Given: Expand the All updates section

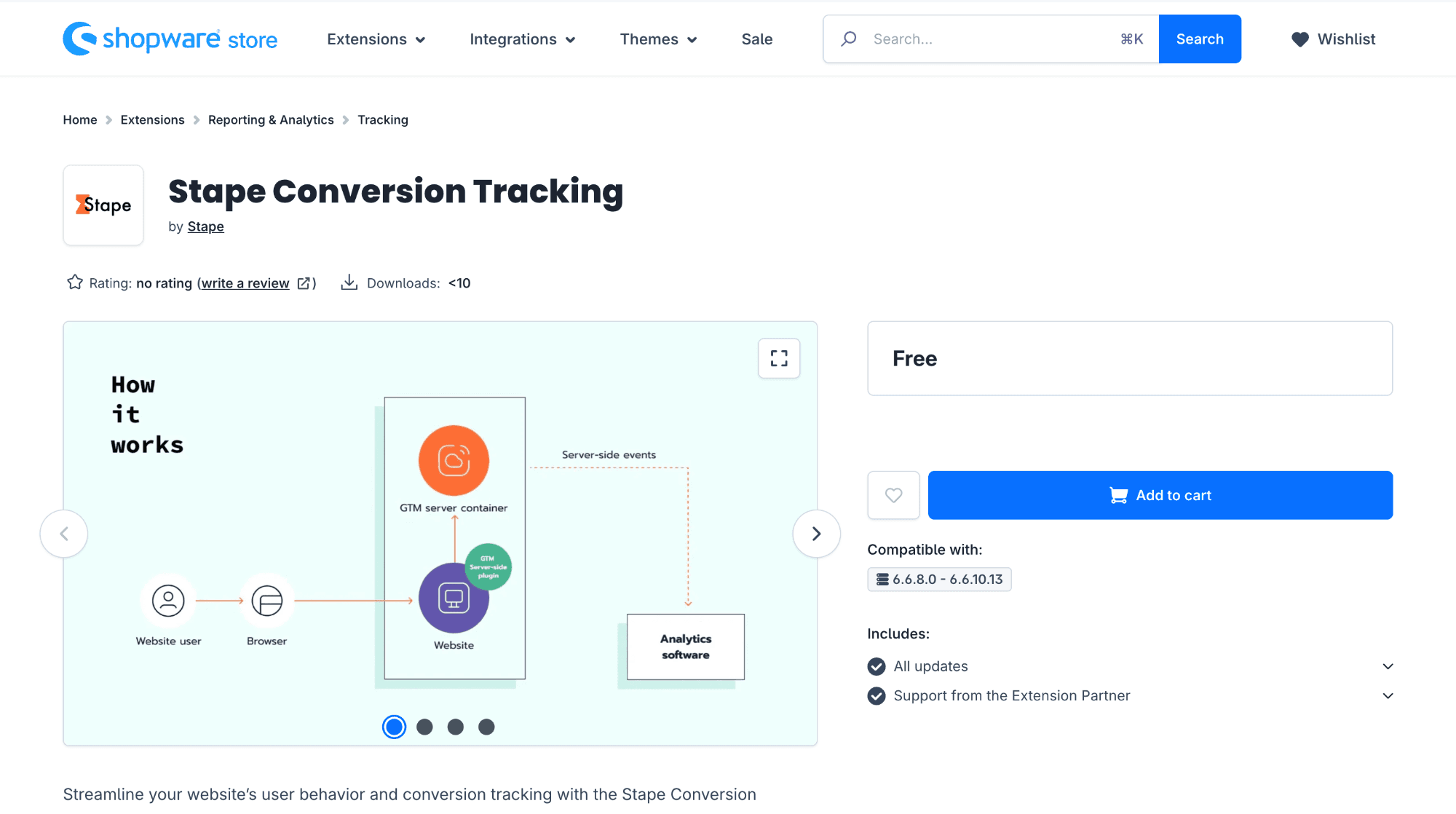Looking at the screenshot, I should 1388,666.
